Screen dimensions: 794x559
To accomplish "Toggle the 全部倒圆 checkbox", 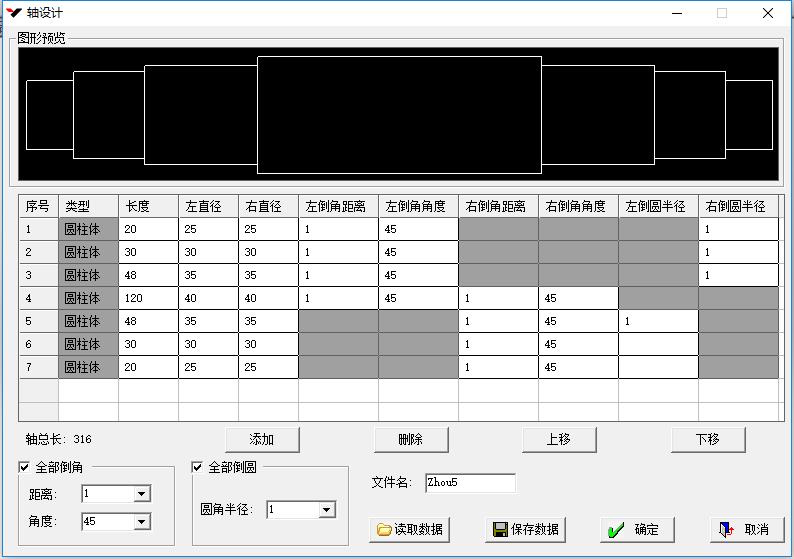I will tap(198, 467).
